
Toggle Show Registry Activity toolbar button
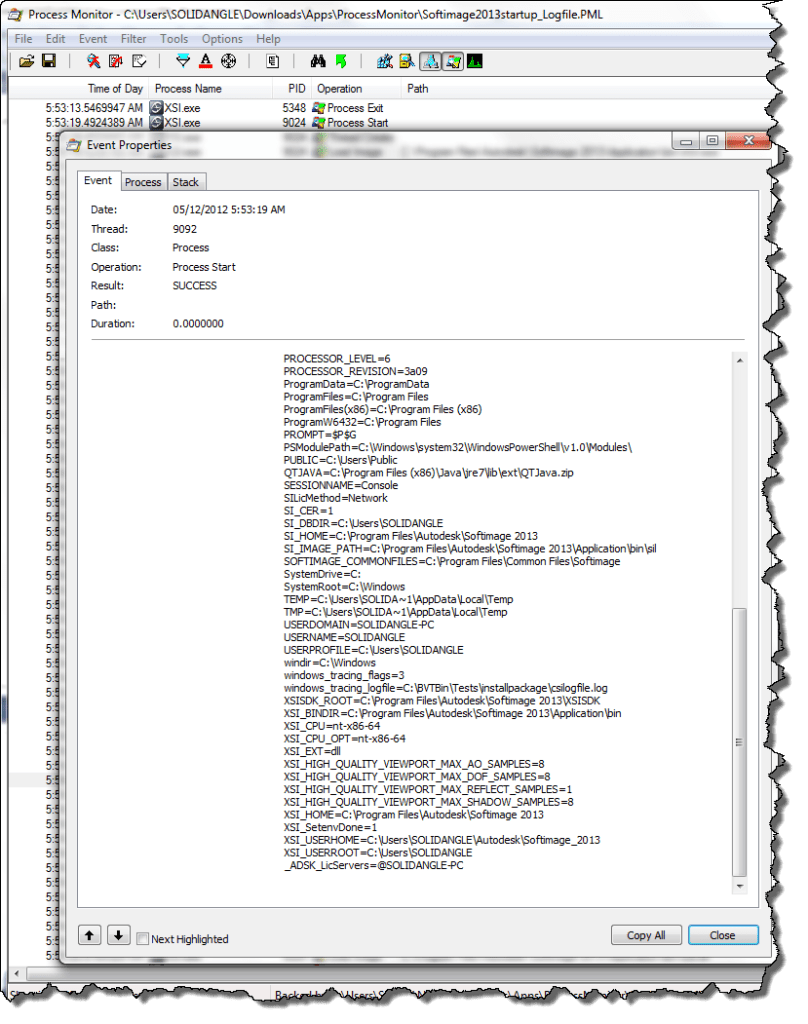385,62
